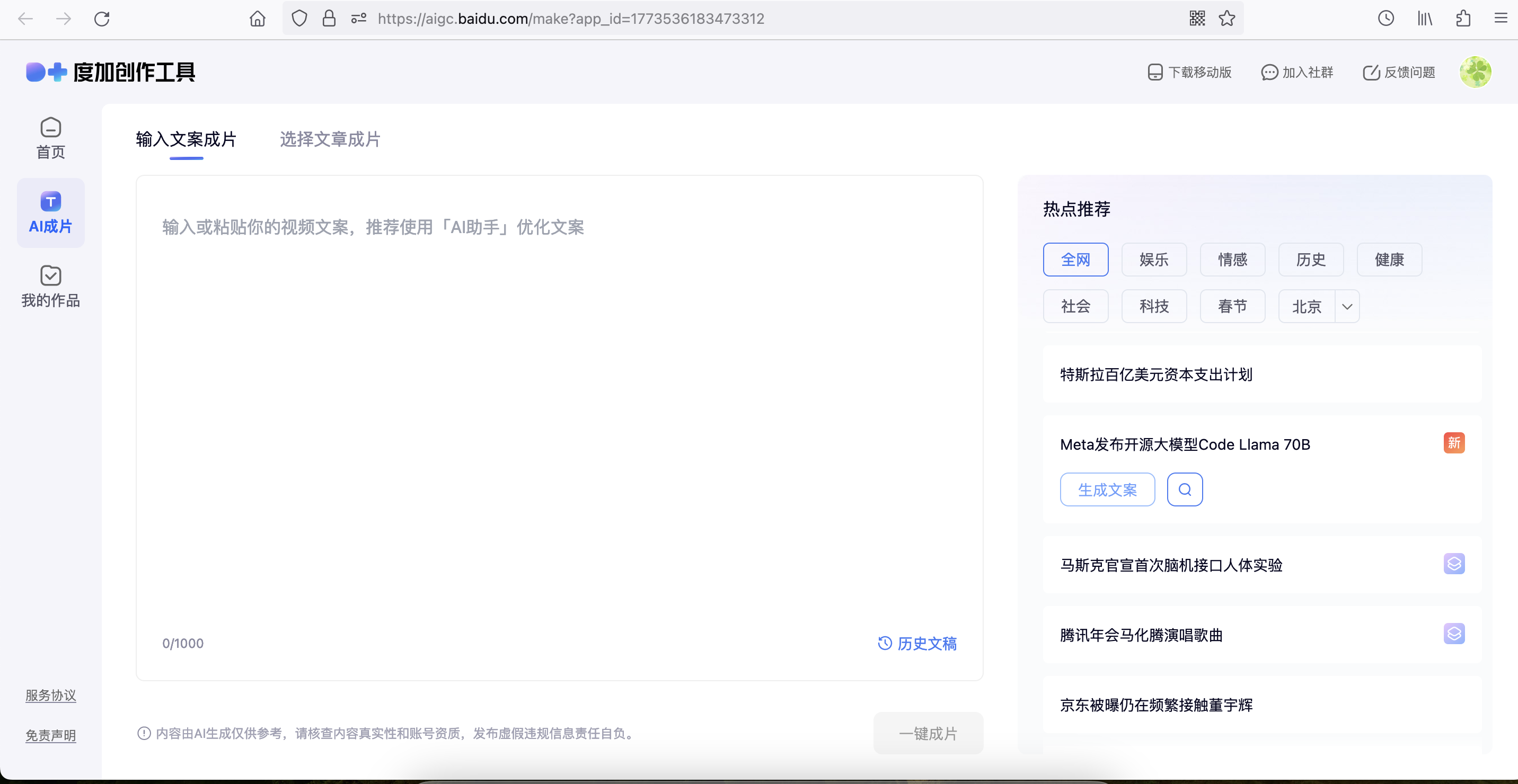Click 生成文案 for the Meta topic
Viewport: 1518px width, 784px height.
click(x=1107, y=489)
